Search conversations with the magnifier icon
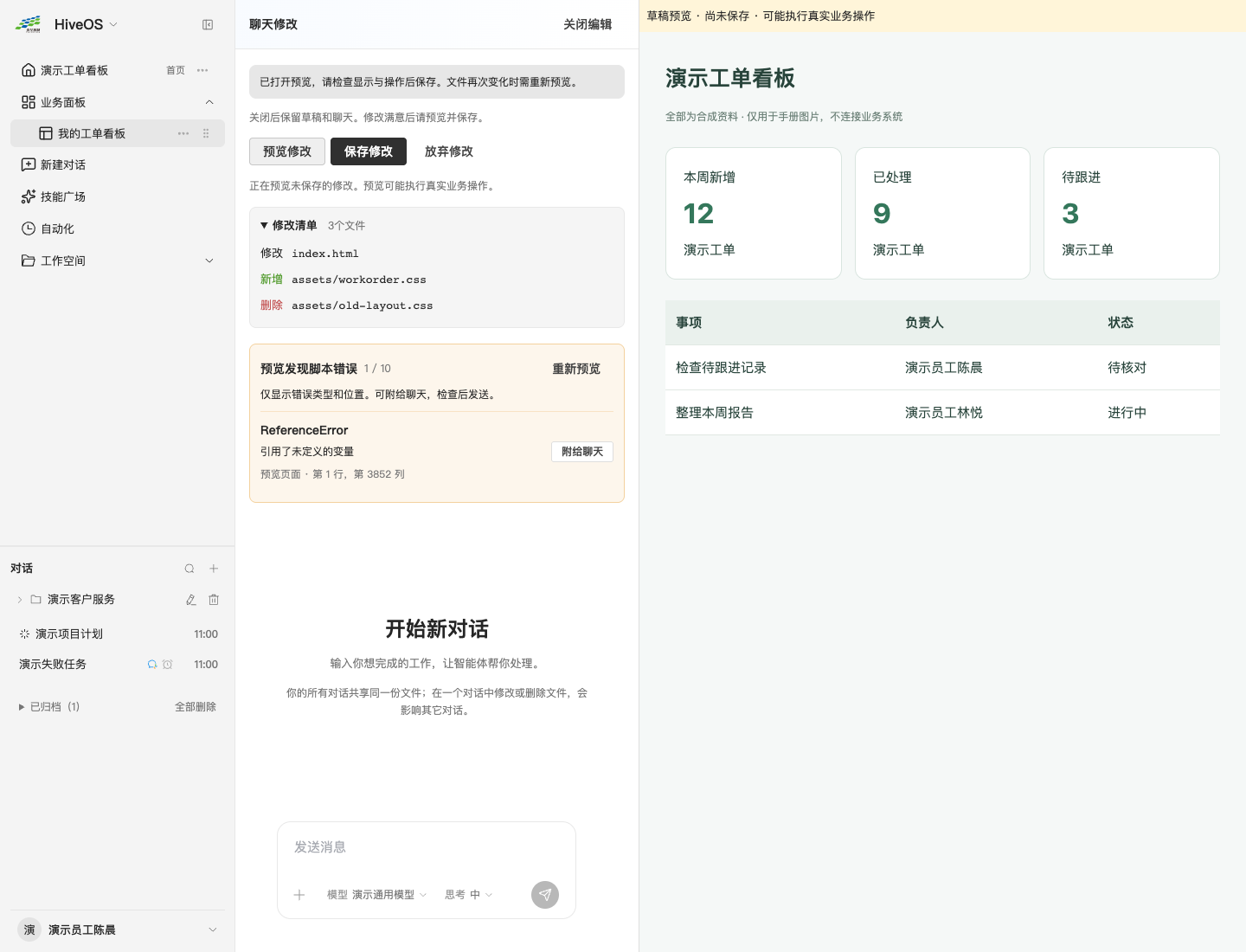This screenshot has width=1246, height=952. click(189, 569)
